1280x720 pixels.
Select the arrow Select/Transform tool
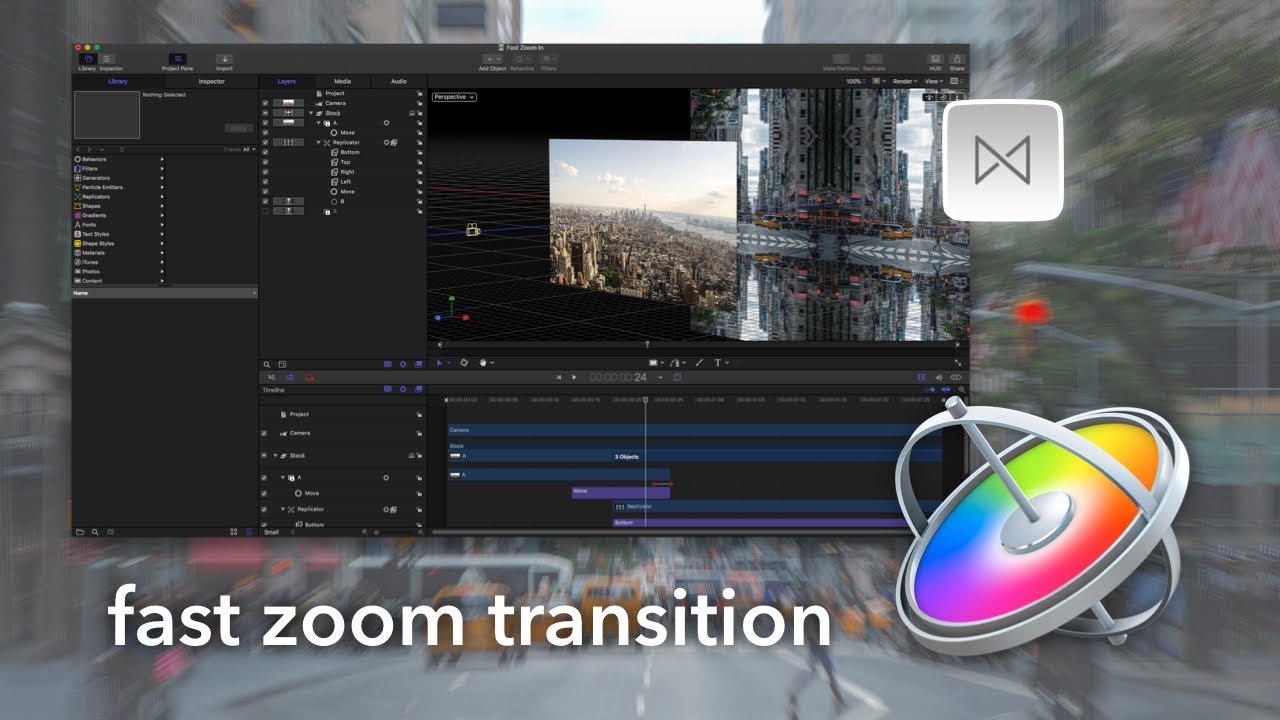(439, 363)
